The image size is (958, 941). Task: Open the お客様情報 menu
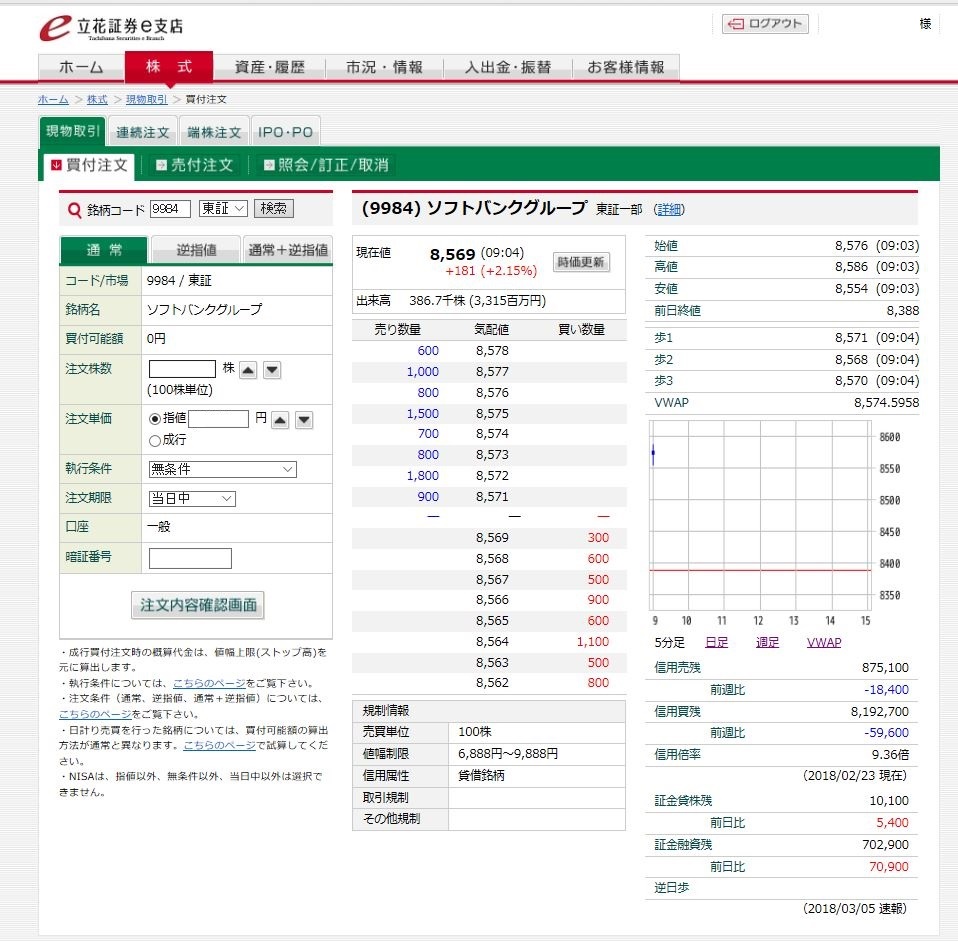[x=626, y=67]
